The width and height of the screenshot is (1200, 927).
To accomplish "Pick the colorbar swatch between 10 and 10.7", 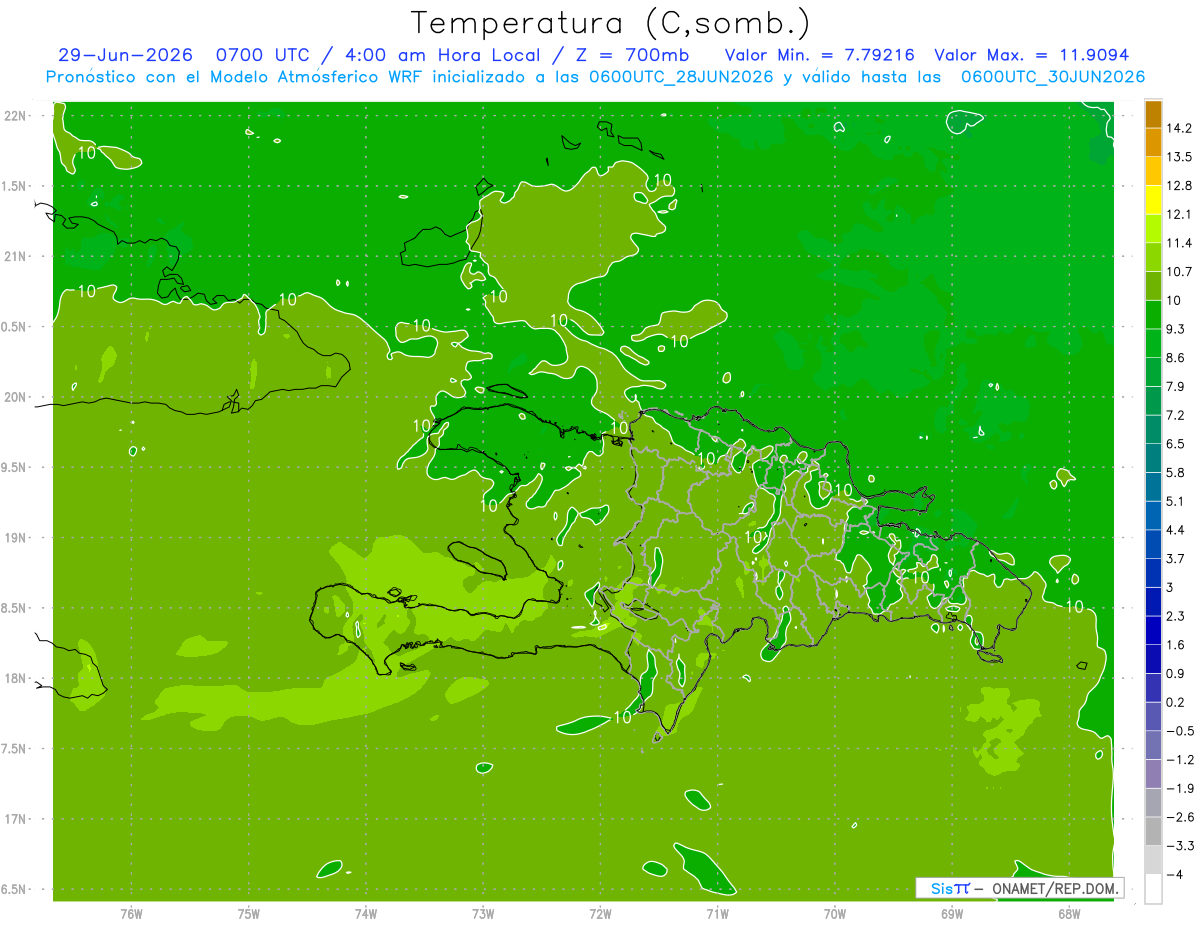I will click(x=1153, y=286).
